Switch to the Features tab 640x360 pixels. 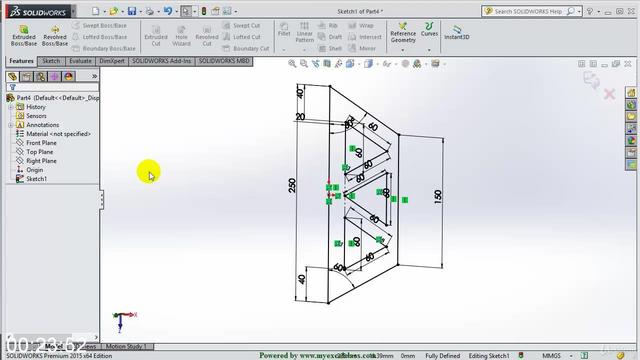pos(21,61)
